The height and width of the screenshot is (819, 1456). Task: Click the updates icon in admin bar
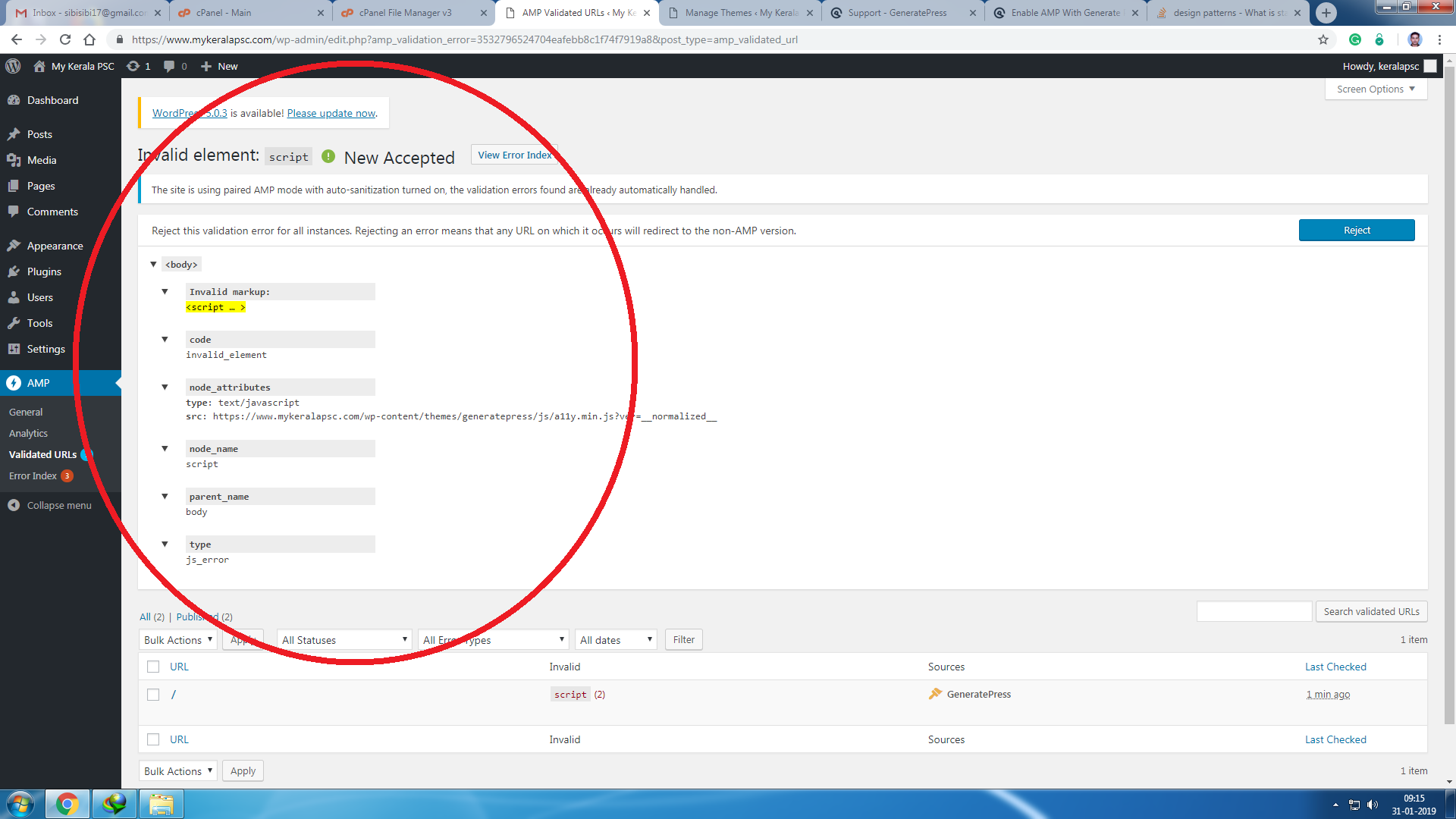(x=133, y=66)
